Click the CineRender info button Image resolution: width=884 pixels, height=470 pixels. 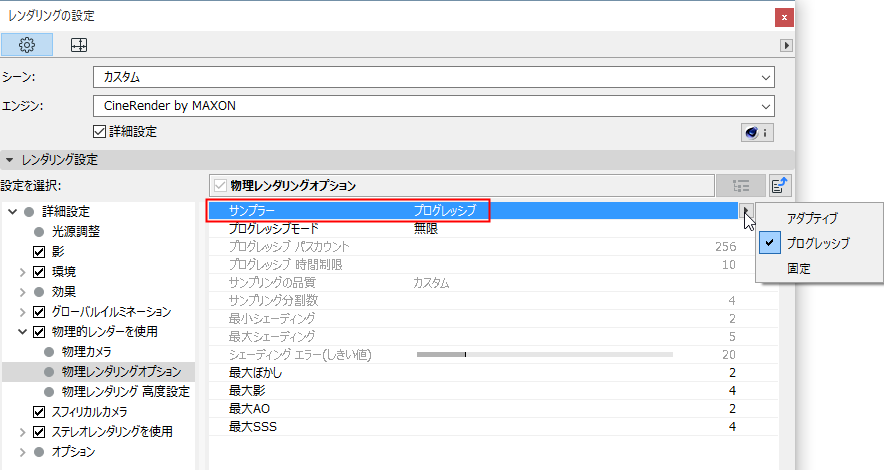(757, 133)
